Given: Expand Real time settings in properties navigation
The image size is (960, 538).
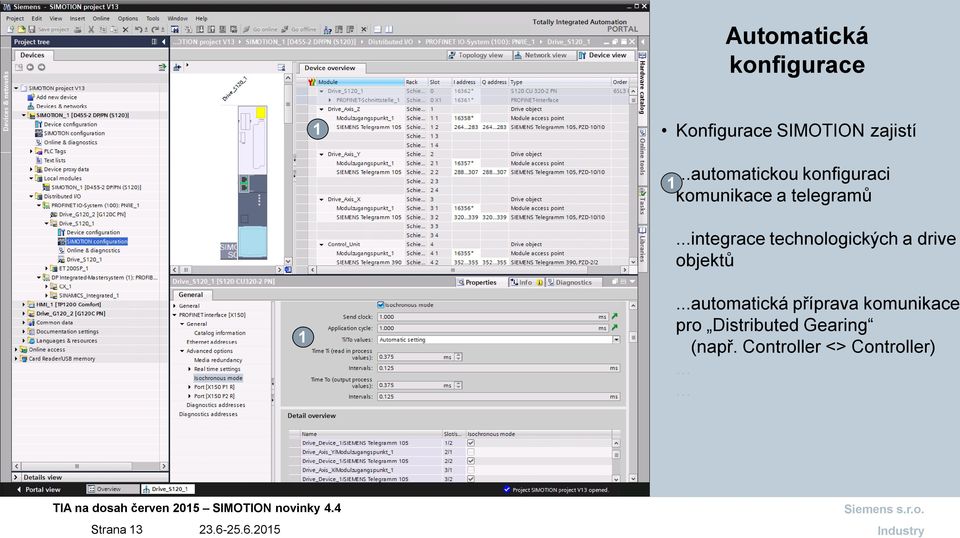Looking at the screenshot, I should click(189, 369).
